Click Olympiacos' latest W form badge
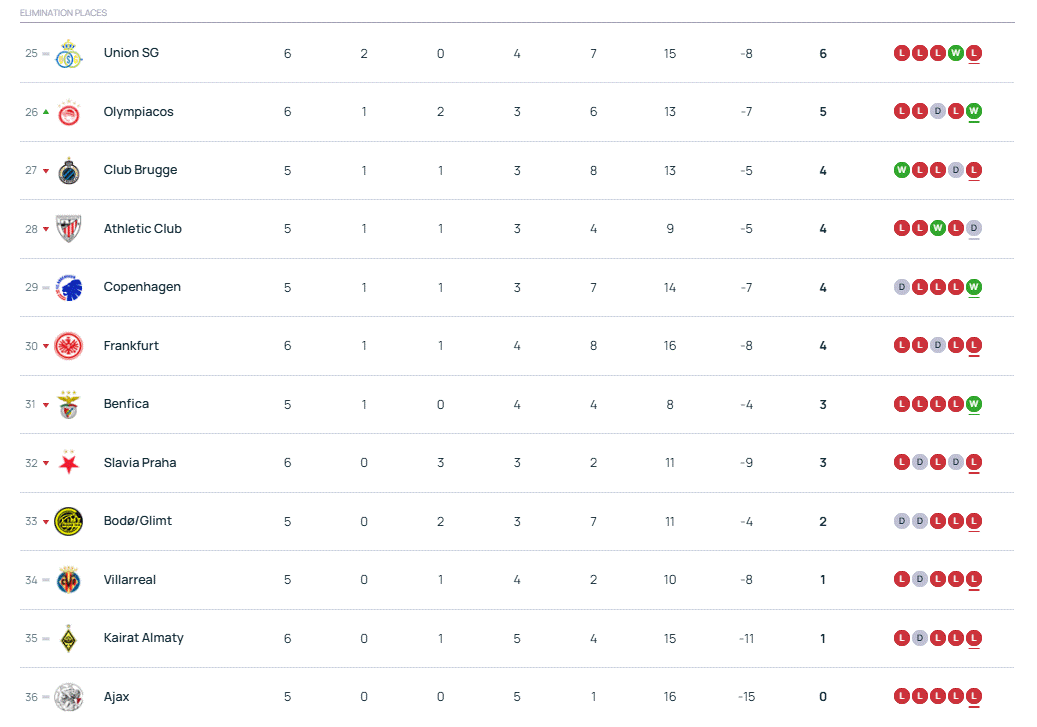Screen dimensions: 1037x727 974,111
